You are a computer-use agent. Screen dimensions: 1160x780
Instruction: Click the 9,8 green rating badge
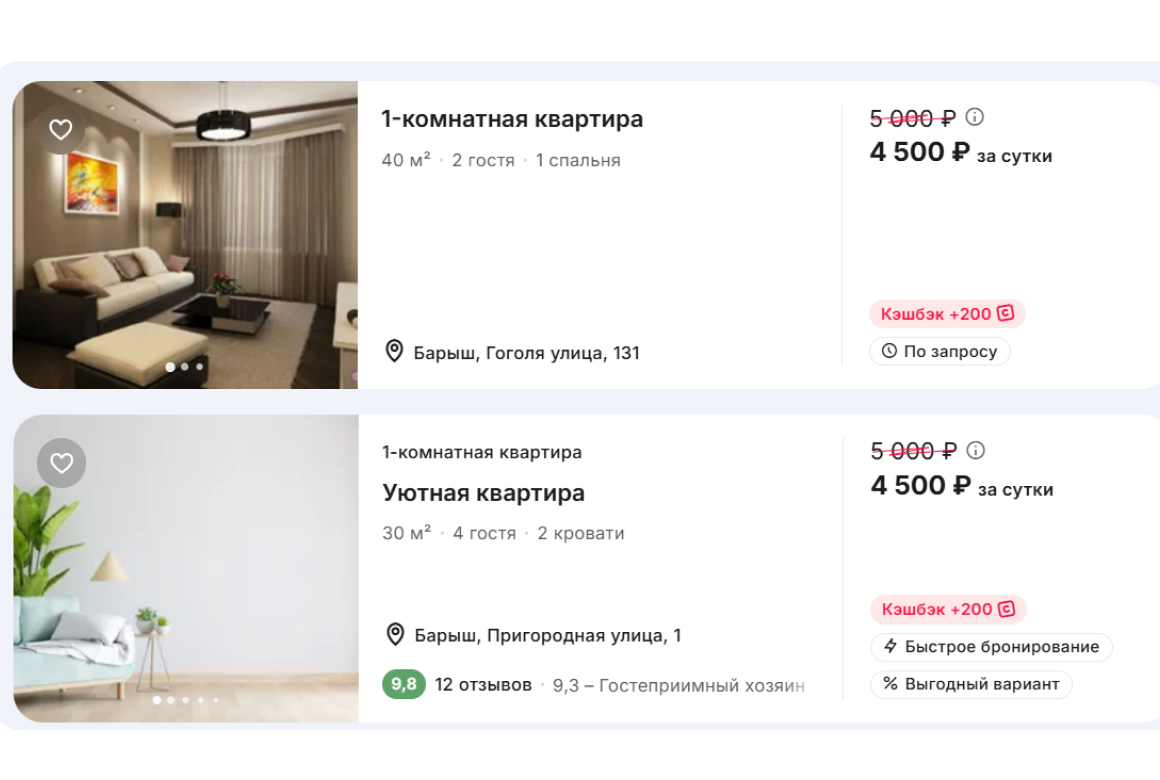point(404,685)
